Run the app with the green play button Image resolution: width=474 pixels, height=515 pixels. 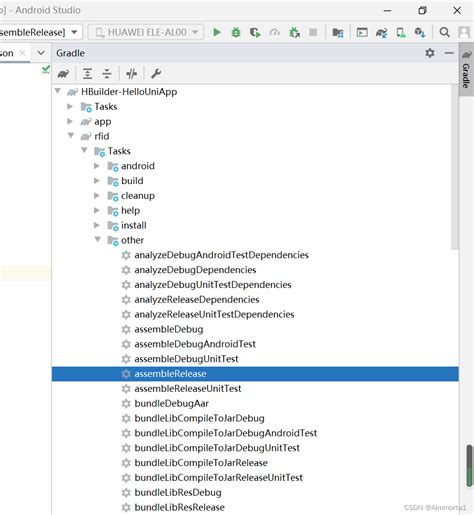coord(217,32)
